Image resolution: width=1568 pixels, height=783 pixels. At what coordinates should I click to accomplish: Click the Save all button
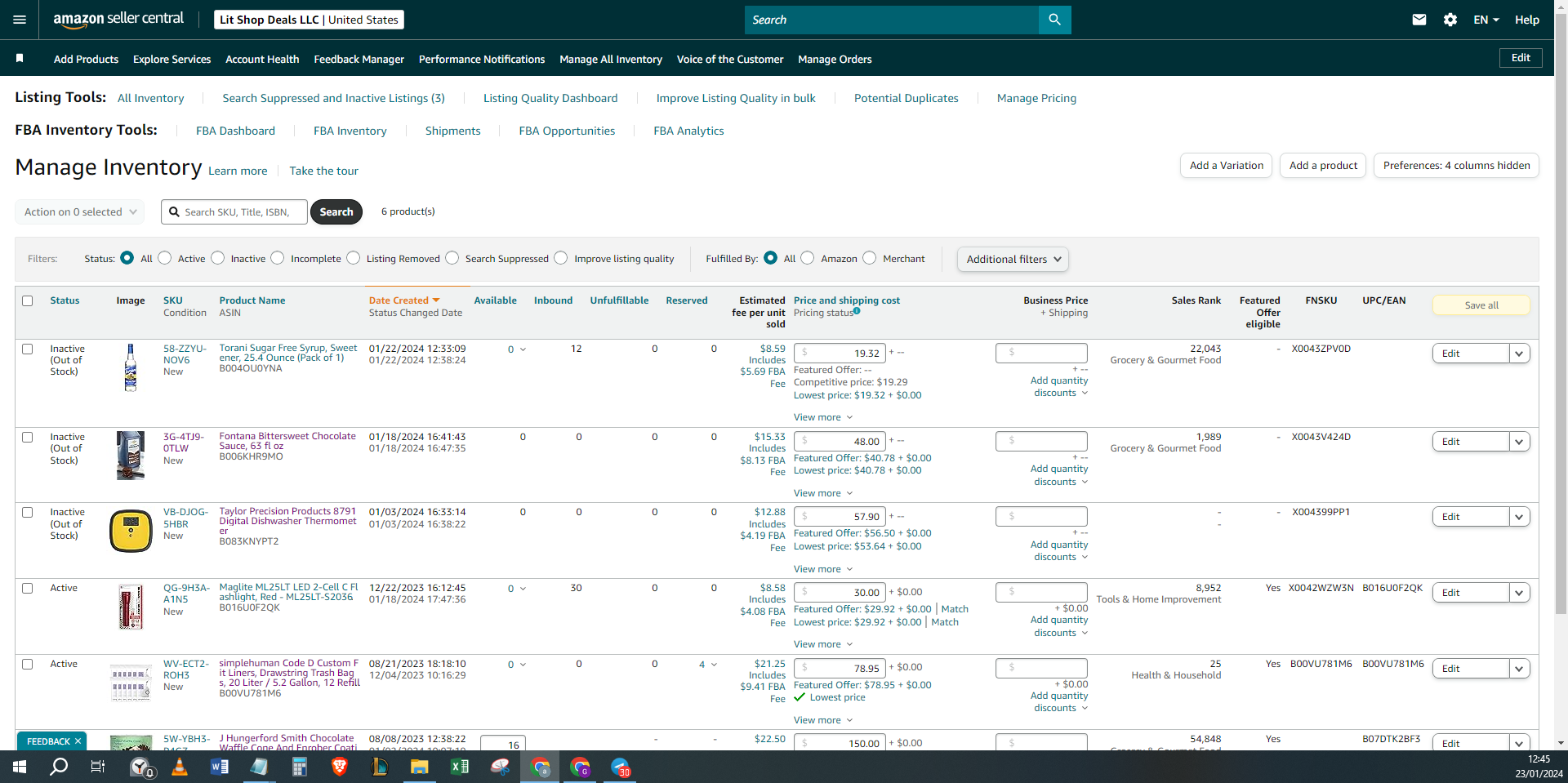click(1481, 305)
